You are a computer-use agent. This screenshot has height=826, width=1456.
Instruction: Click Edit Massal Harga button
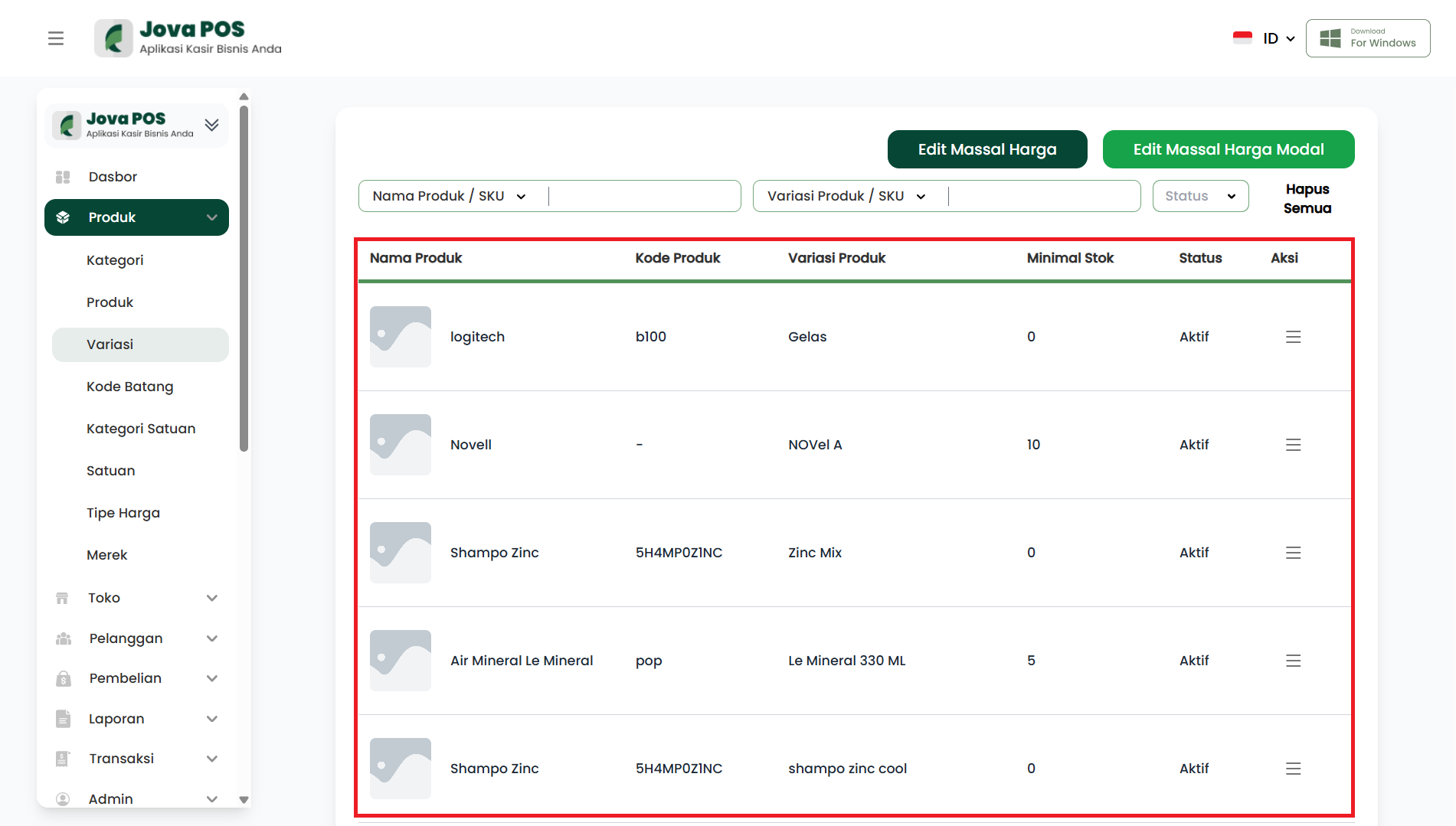point(986,149)
